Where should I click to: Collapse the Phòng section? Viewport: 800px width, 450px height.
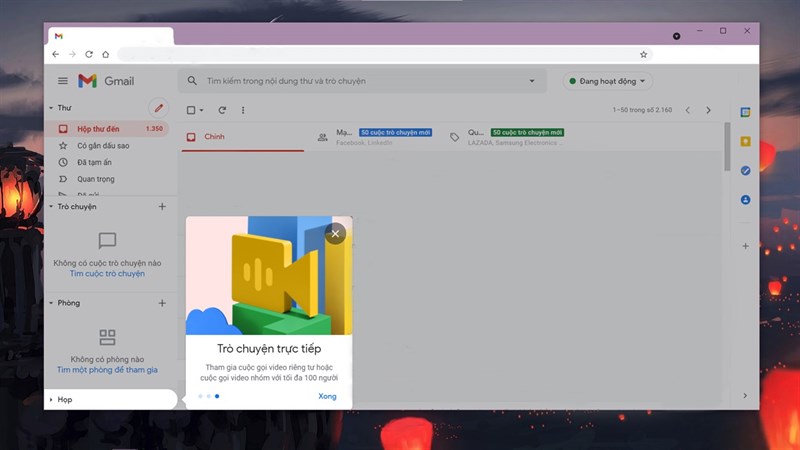(51, 303)
